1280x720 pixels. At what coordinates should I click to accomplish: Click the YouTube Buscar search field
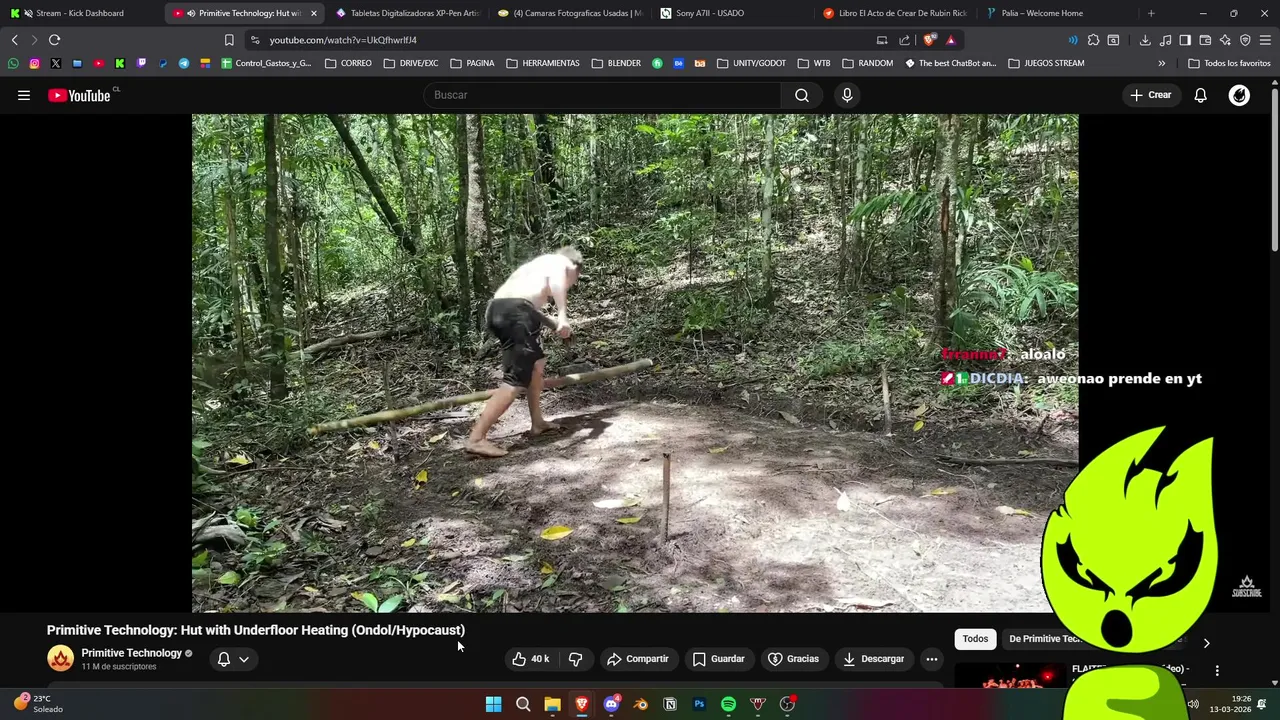[x=602, y=95]
